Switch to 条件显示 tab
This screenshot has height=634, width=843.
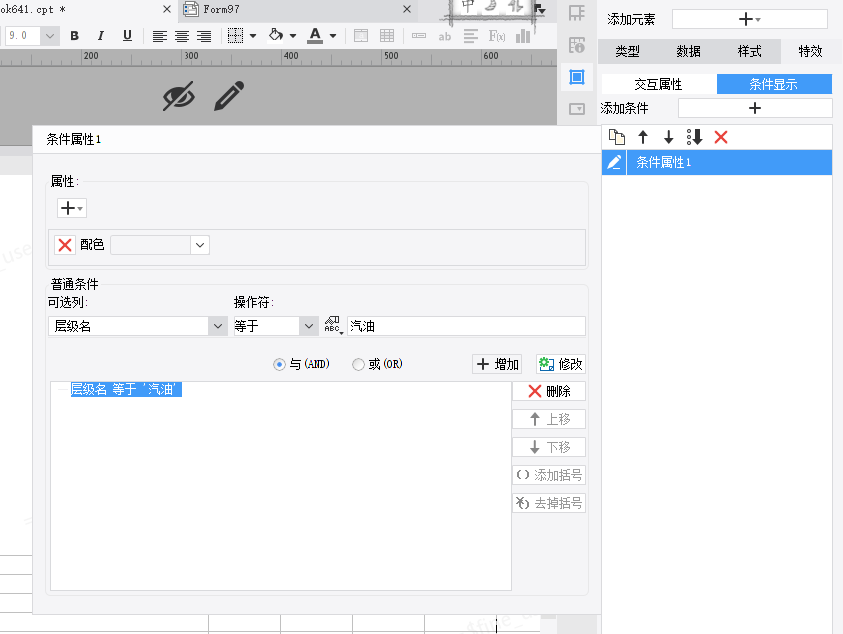774,84
